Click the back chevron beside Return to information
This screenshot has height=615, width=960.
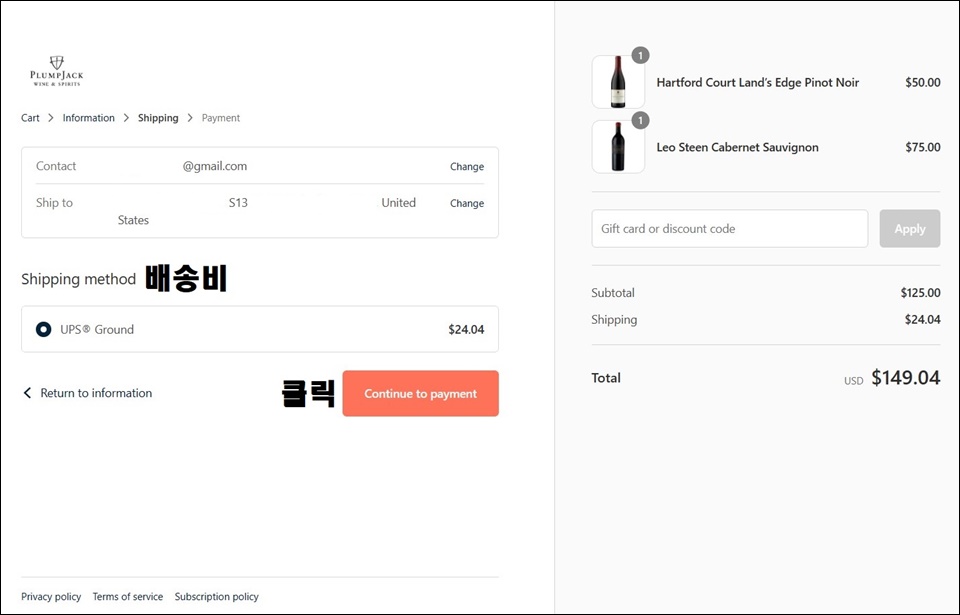click(x=27, y=393)
